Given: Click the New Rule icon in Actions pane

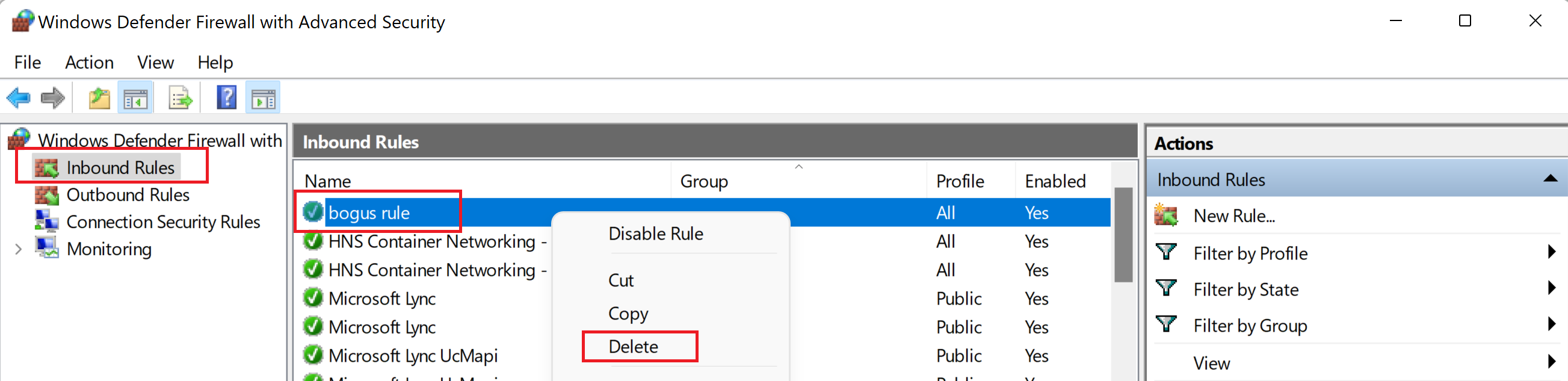Looking at the screenshot, I should point(1166,215).
